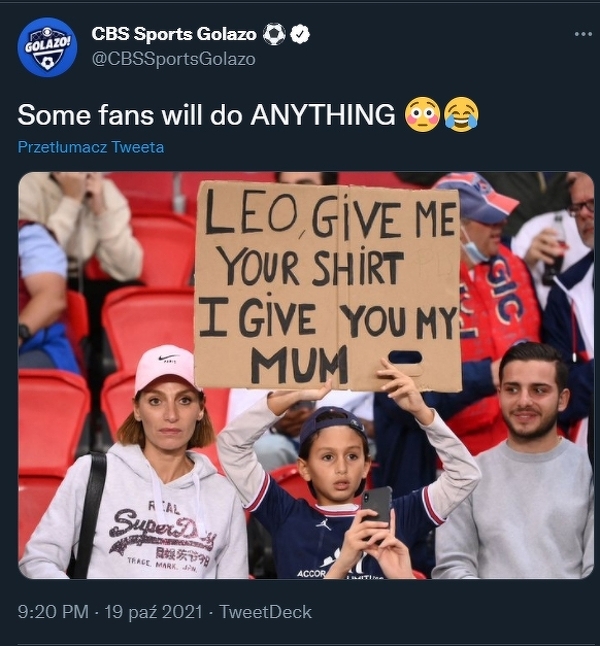Viewport: 600px width, 646px height.
Task: Click the date 19 paź 2021
Action: pos(153,612)
